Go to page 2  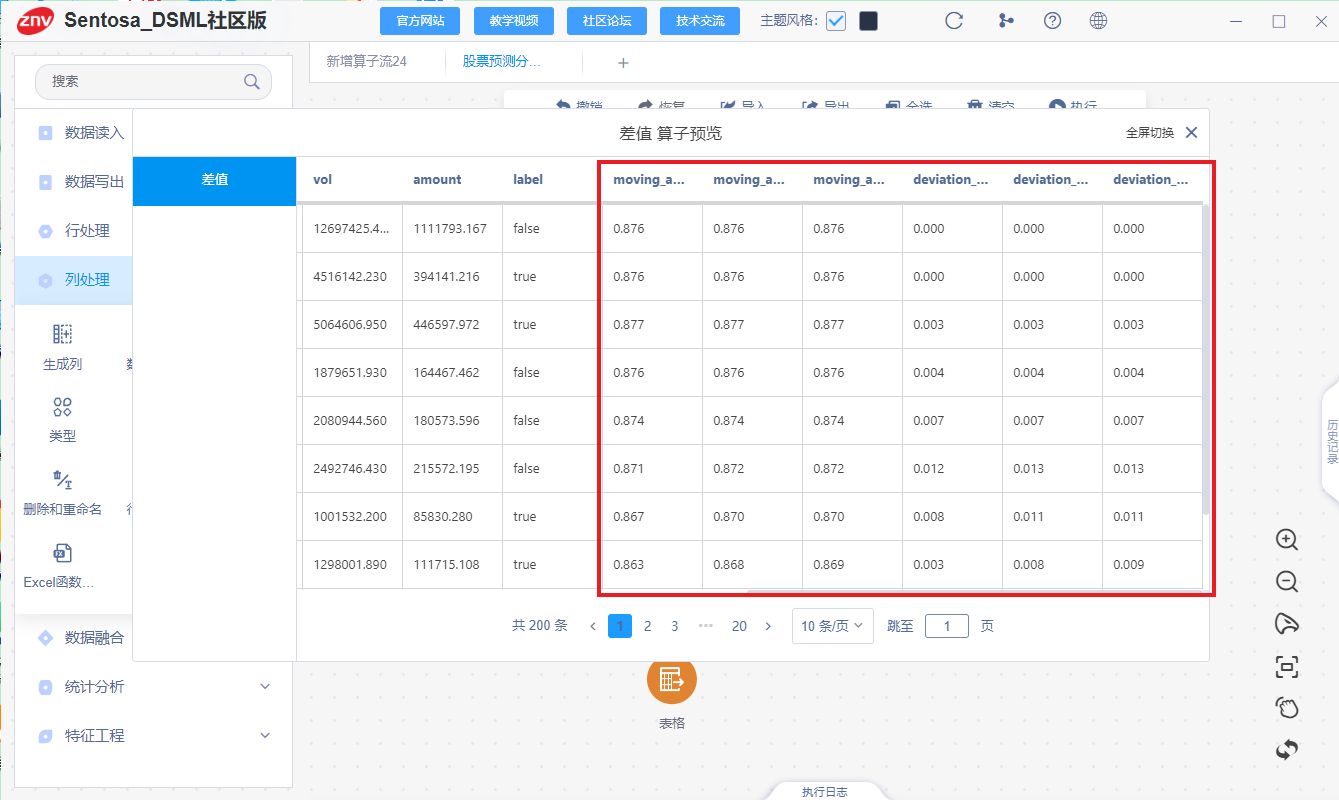648,626
